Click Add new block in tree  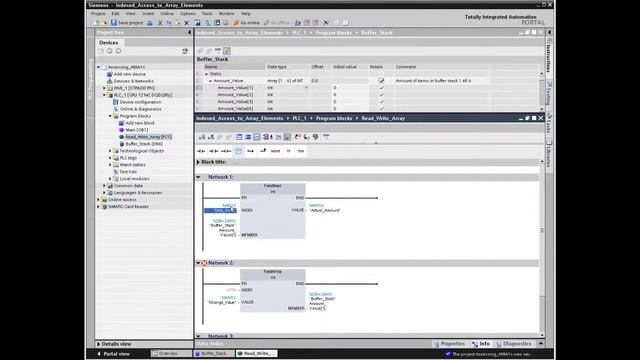[x=140, y=123]
